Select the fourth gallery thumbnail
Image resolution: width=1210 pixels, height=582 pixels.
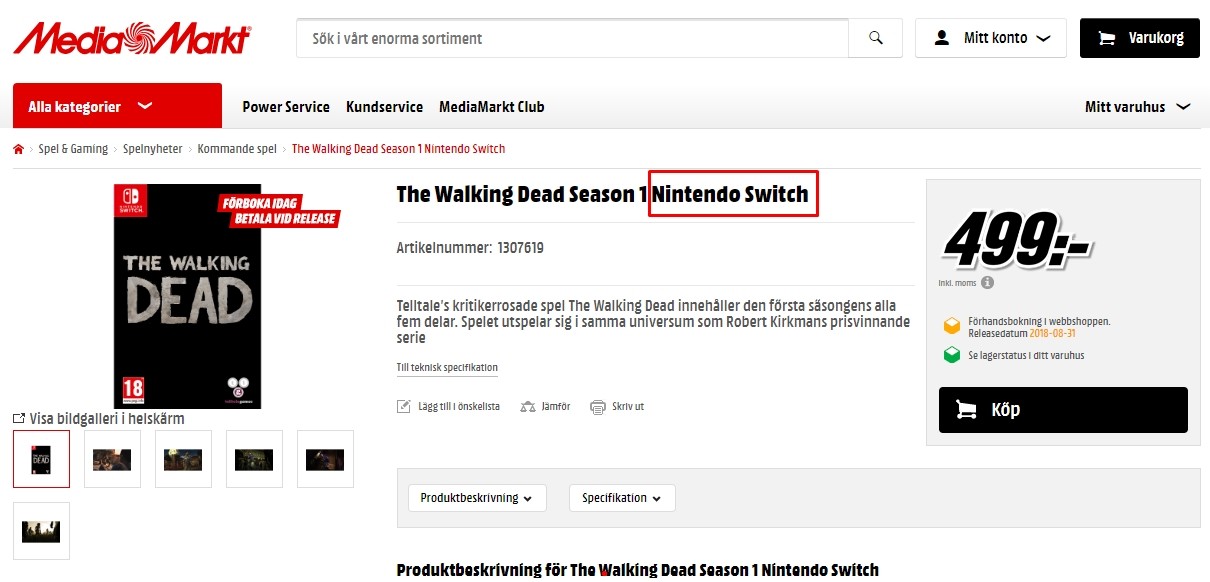click(x=254, y=459)
